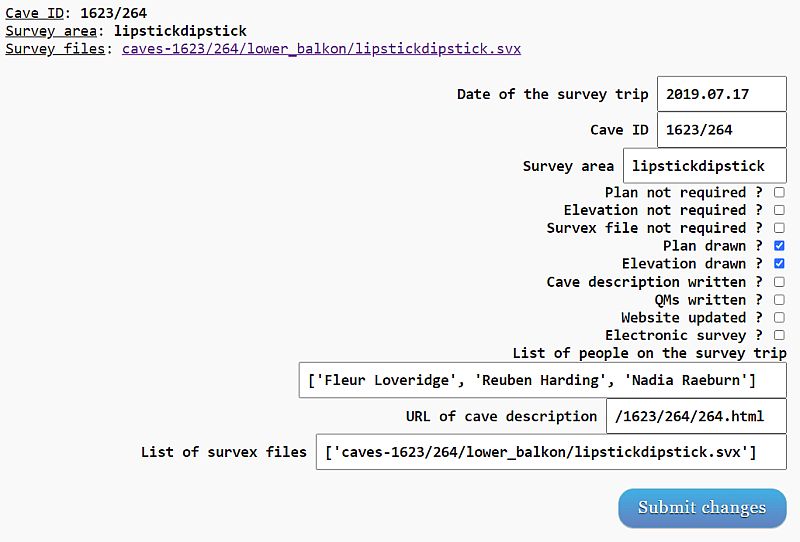Screen dimensions: 800x542
Task: Check the Electronic survey box
Action: (779, 336)
